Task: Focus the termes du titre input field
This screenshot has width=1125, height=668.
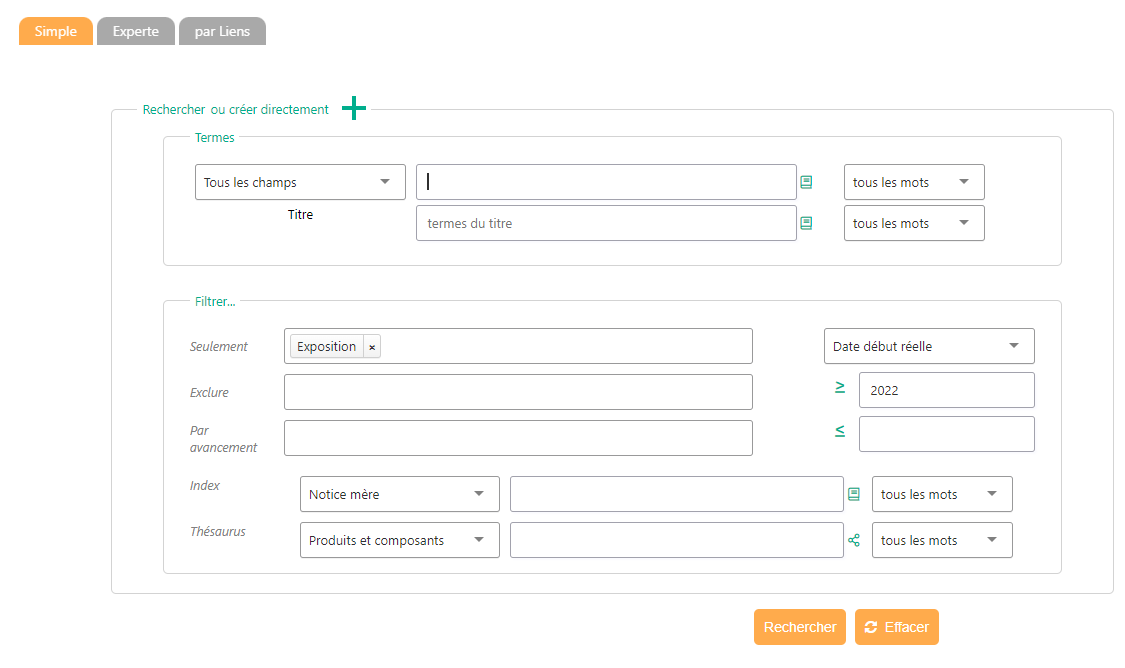Action: point(605,223)
